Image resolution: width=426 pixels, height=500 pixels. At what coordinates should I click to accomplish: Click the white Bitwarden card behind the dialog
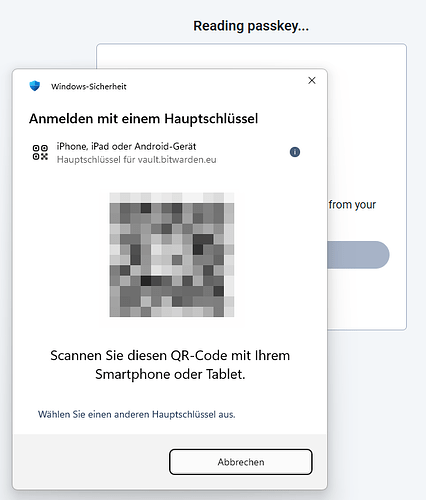tap(367, 133)
